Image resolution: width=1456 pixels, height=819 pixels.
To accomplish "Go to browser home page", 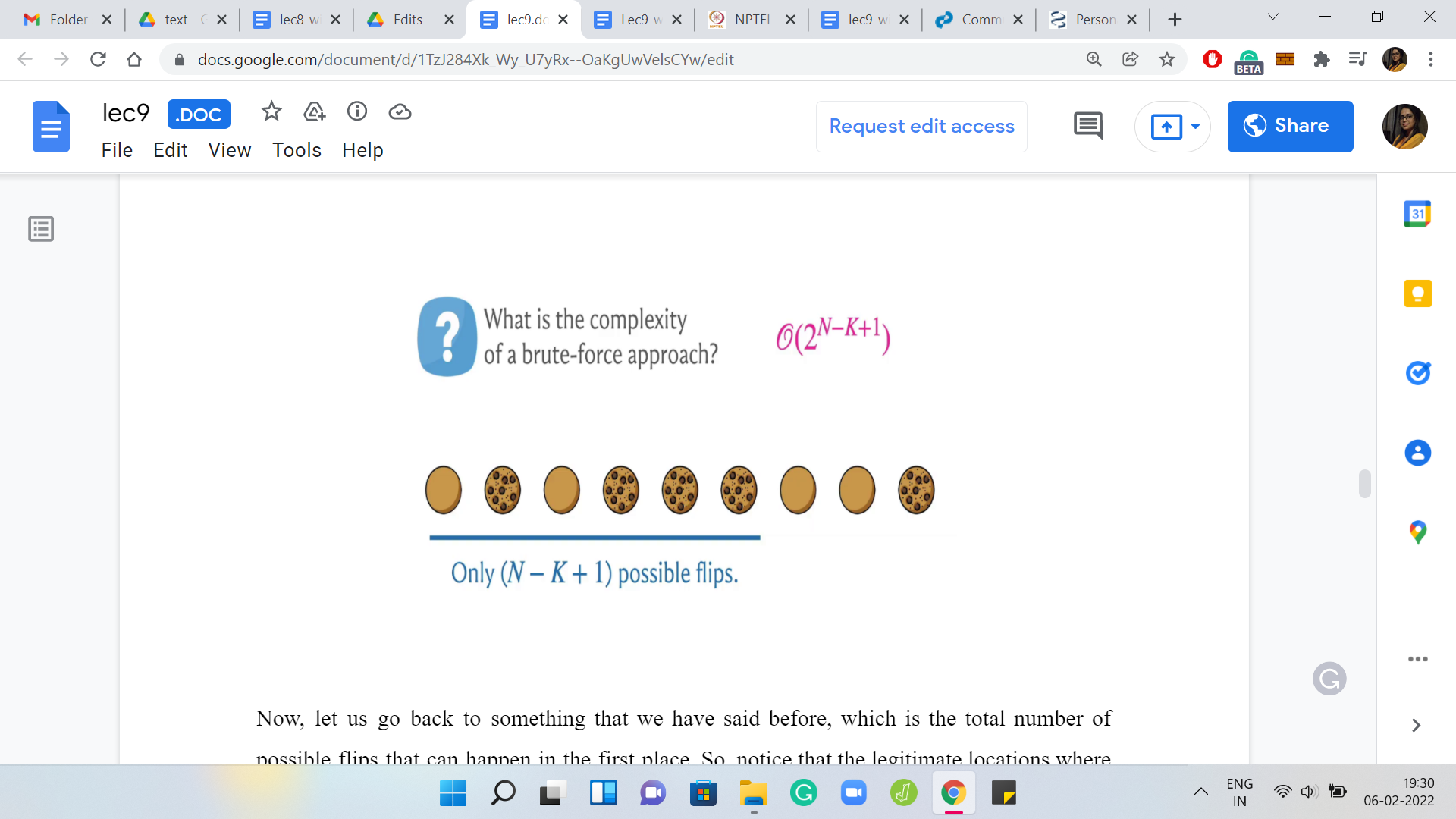I will 134,59.
